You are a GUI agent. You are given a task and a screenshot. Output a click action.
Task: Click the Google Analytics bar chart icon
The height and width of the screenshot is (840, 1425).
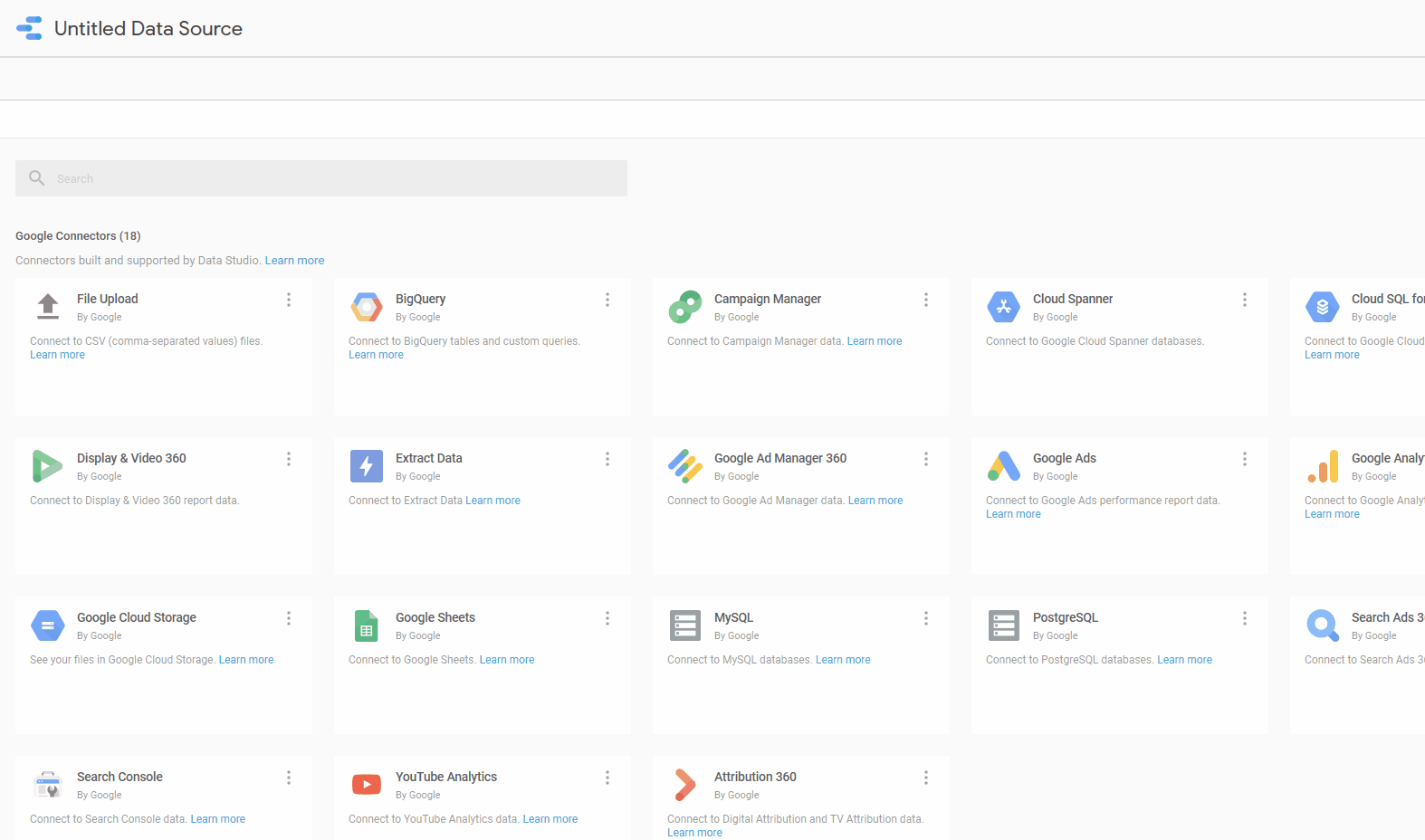(x=1323, y=466)
